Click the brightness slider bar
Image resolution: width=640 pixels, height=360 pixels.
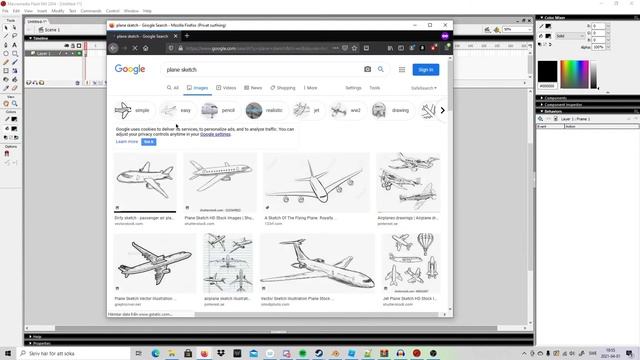pyautogui.click(x=593, y=74)
